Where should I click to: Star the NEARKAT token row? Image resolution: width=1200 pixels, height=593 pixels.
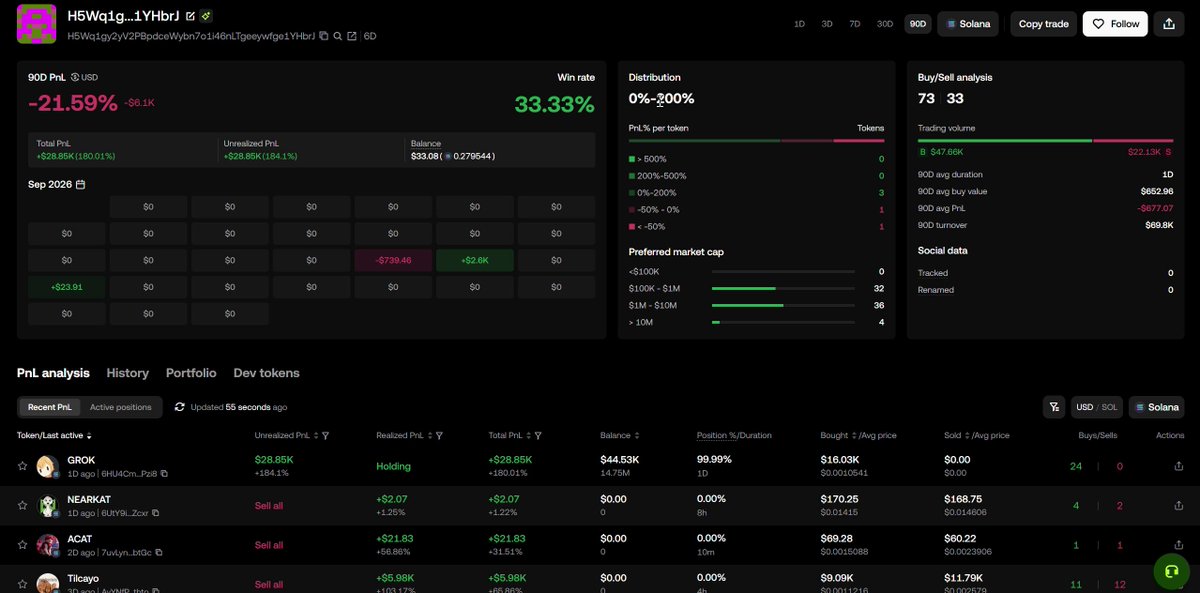22,506
